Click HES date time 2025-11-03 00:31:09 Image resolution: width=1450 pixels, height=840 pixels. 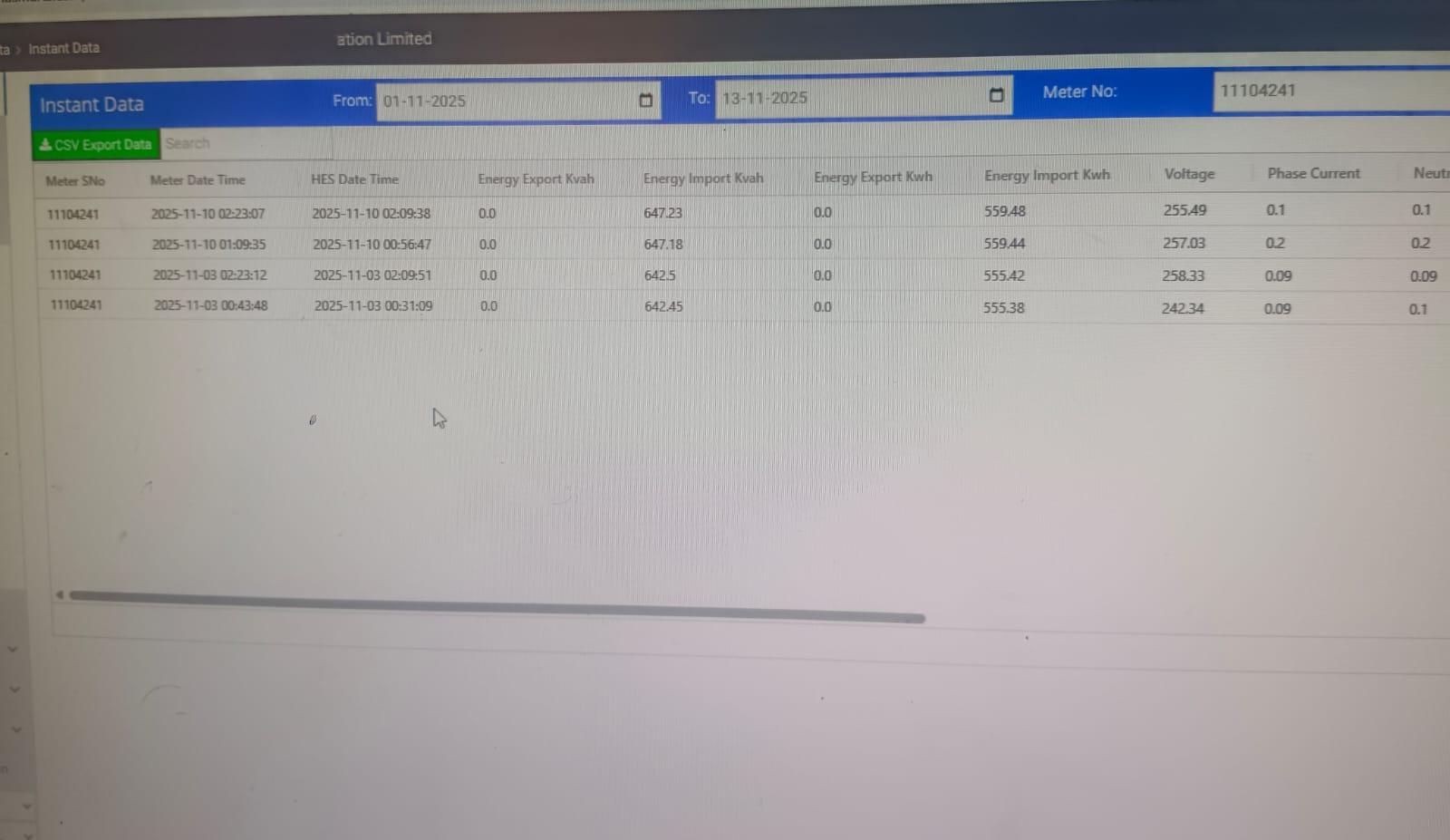[x=373, y=305]
